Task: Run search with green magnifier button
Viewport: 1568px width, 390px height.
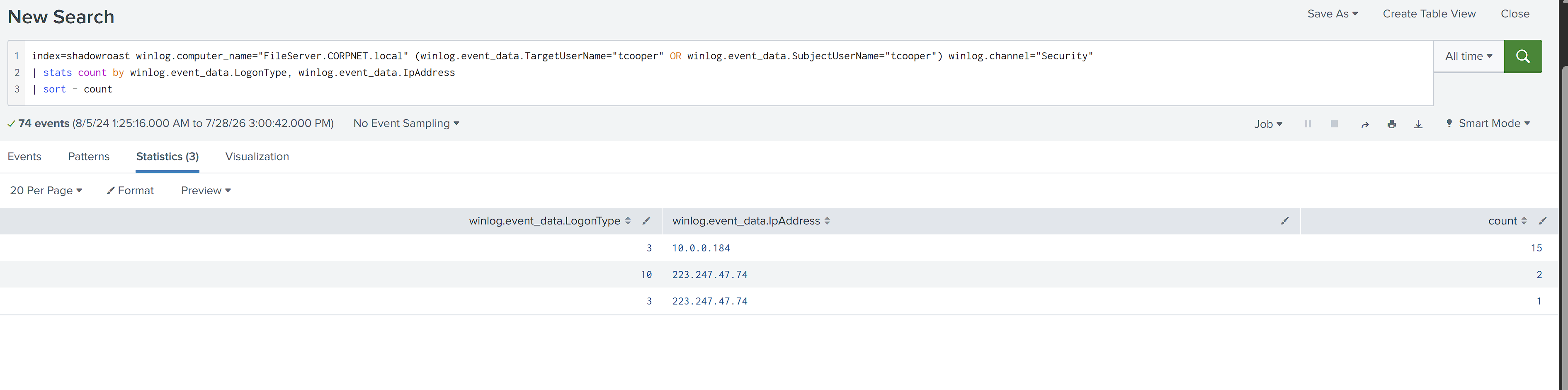Action: click(1522, 56)
